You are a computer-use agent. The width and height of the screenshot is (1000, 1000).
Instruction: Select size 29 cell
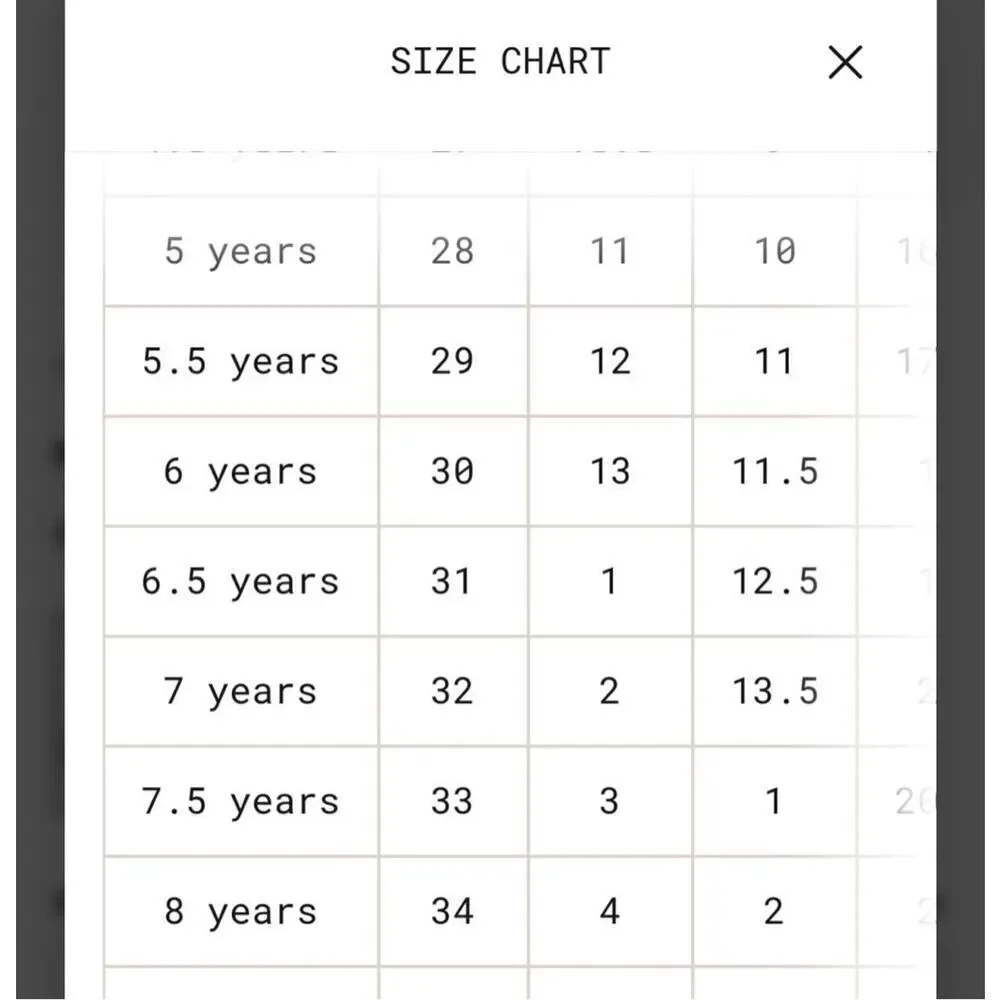pyautogui.click(x=452, y=362)
